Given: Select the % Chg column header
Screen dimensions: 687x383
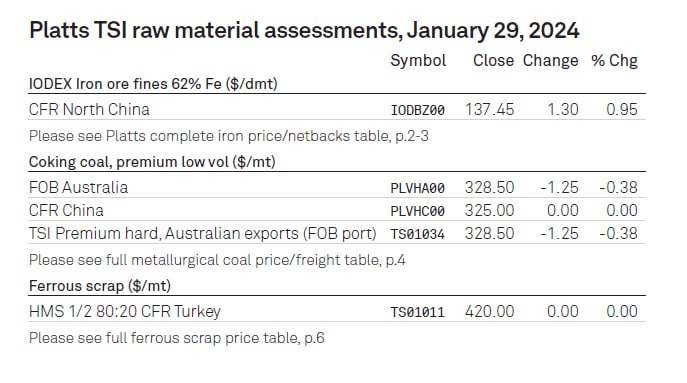Looking at the screenshot, I should [x=614, y=61].
